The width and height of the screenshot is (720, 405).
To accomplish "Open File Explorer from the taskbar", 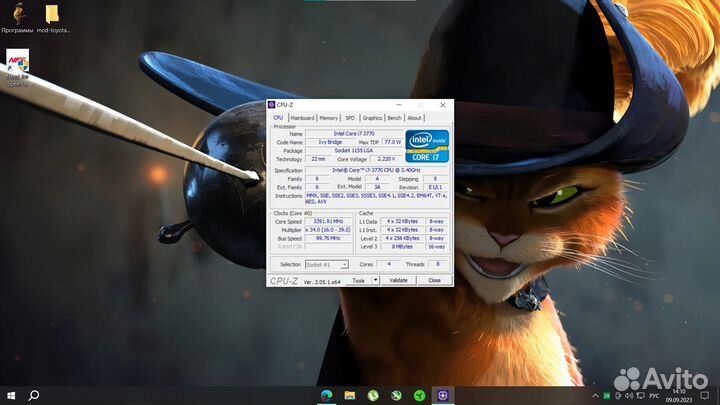I will (x=350, y=395).
